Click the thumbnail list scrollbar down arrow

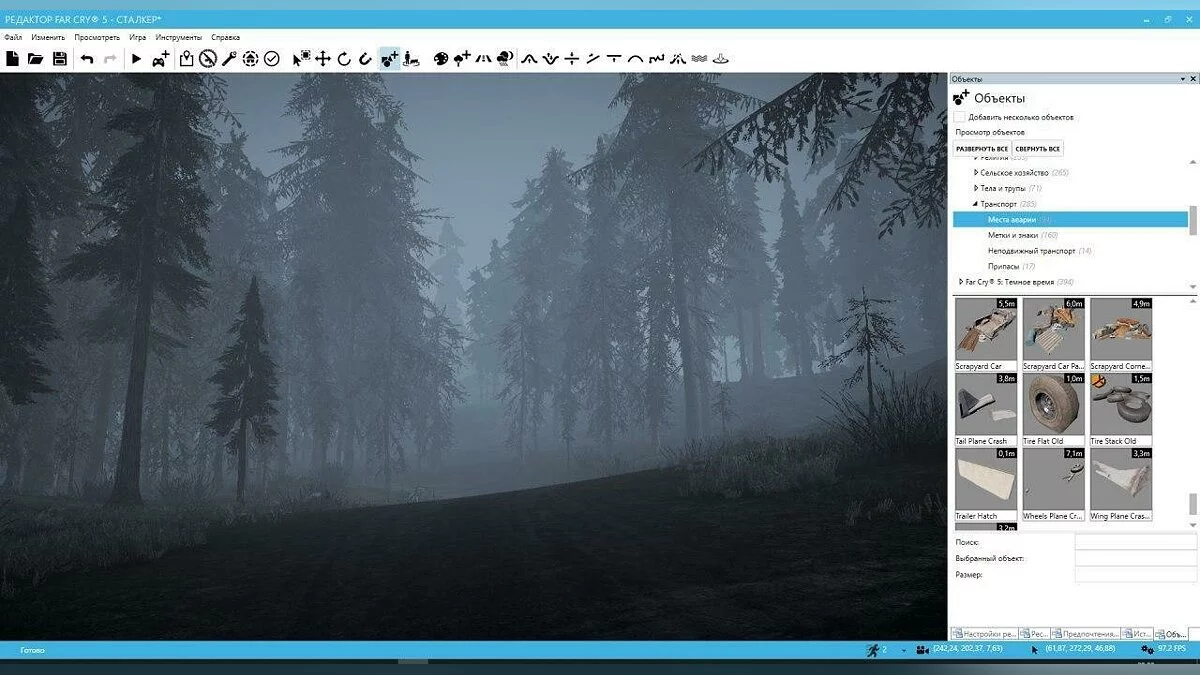[1192, 525]
